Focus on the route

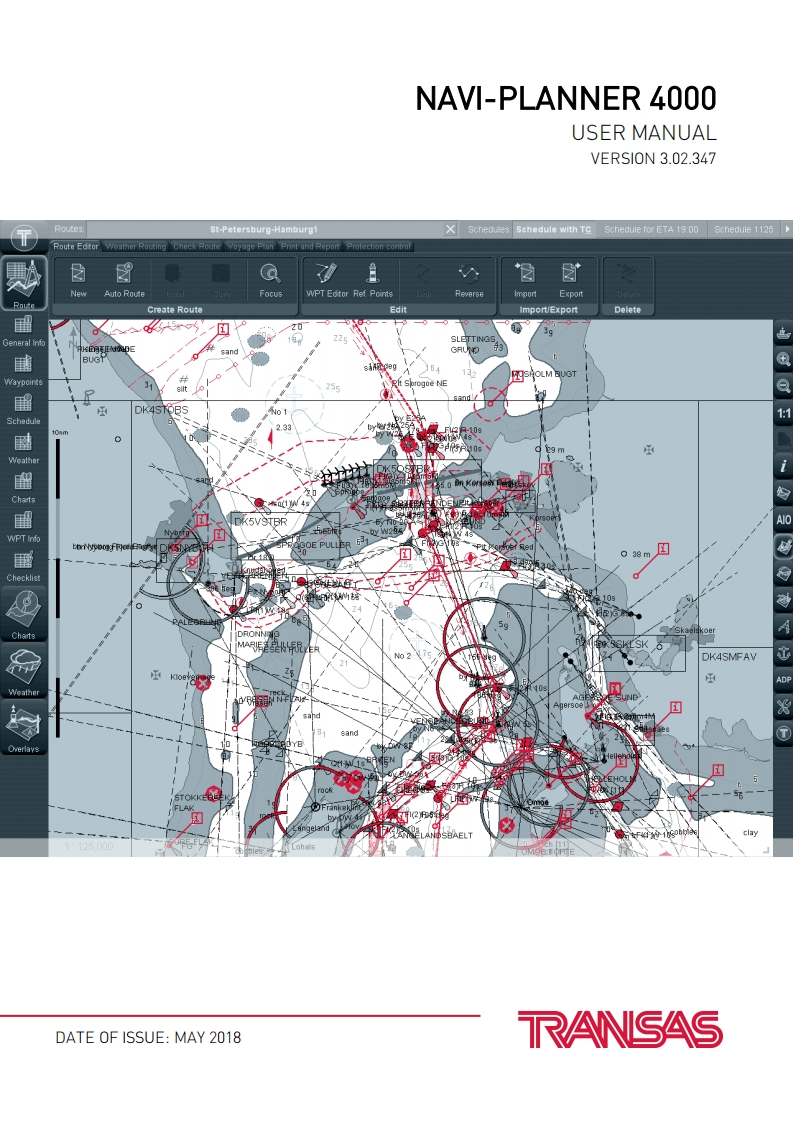coord(271,280)
